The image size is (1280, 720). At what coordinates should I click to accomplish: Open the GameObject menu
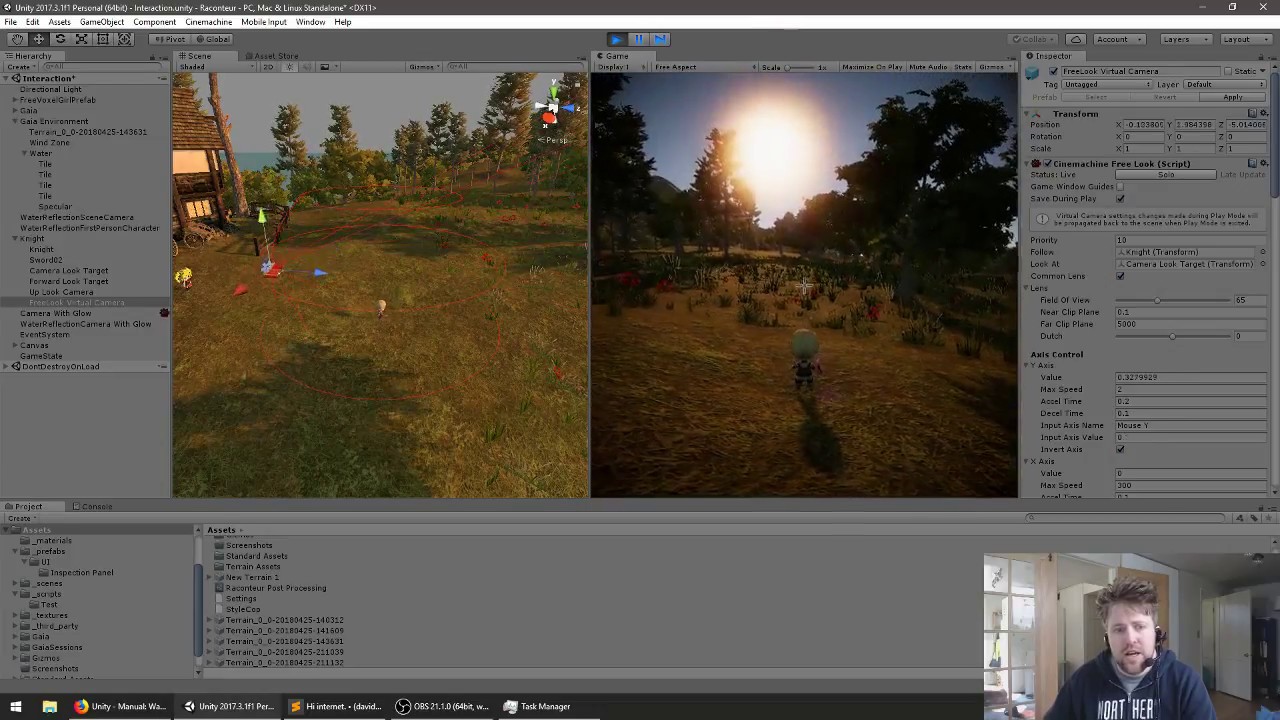click(102, 22)
